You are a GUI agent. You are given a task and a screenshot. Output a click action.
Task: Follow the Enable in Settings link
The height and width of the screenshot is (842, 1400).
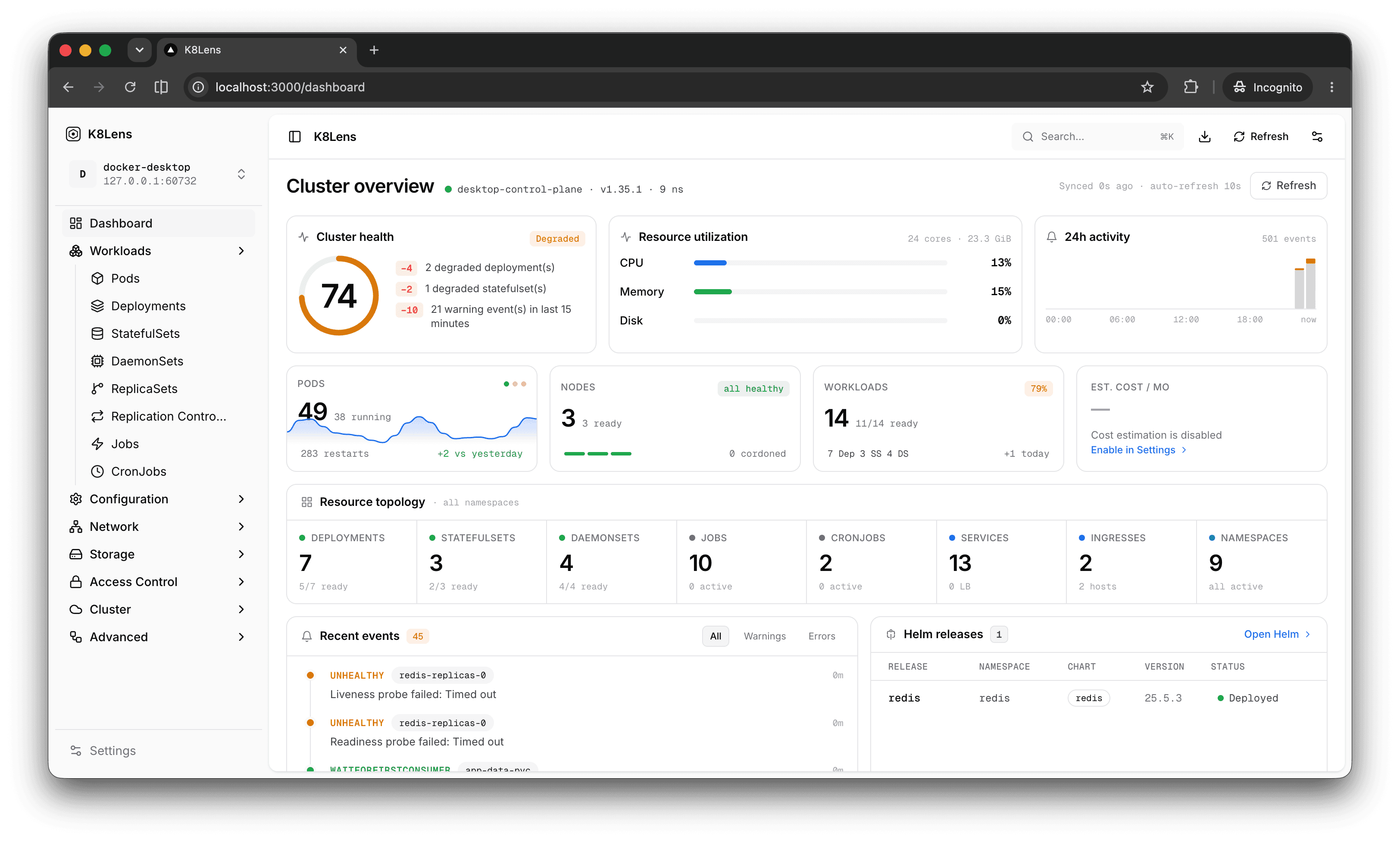pos(1138,450)
